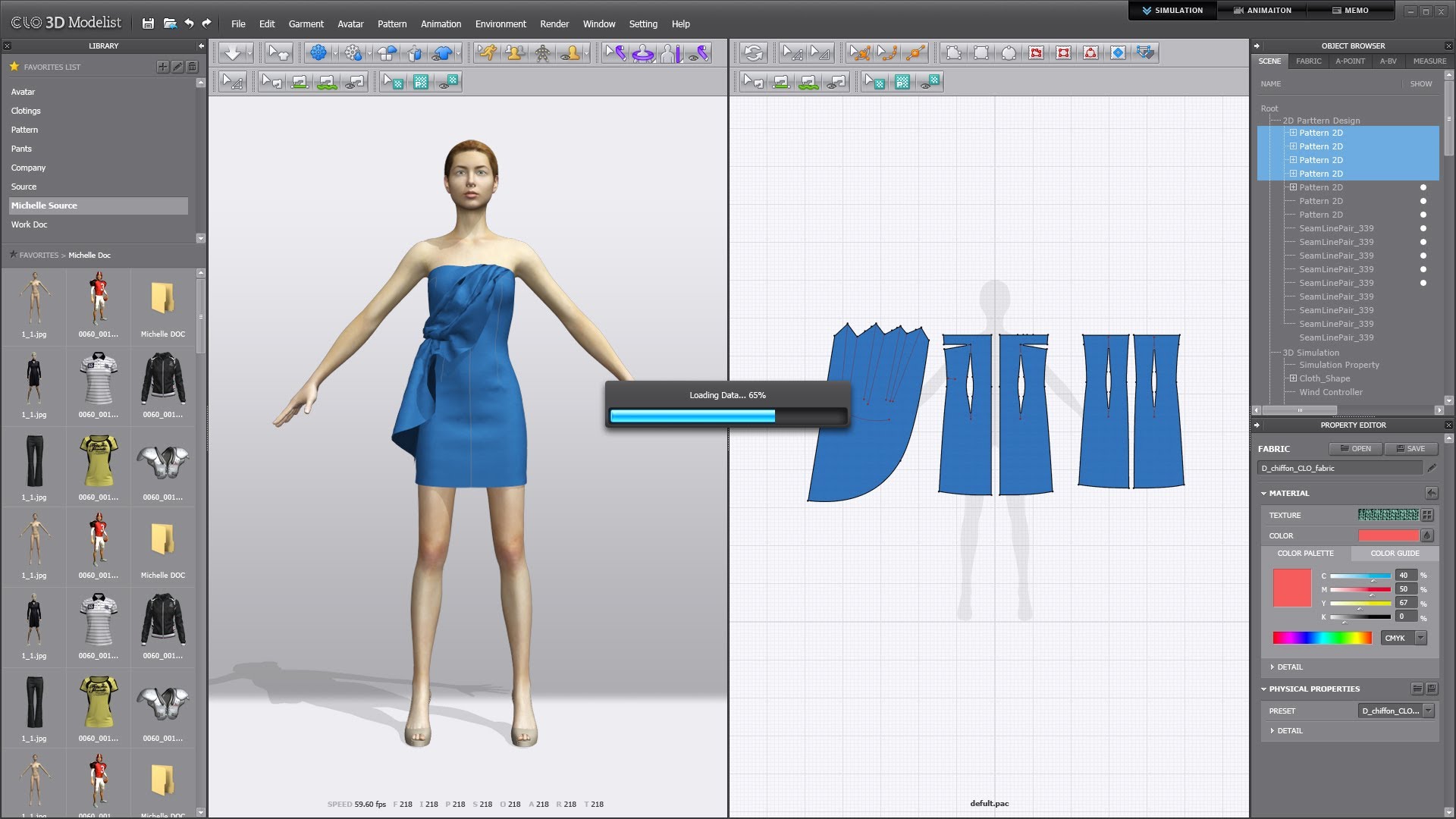
Task: Switch to the FABRIC tab in Object Browser
Action: coord(1310,62)
